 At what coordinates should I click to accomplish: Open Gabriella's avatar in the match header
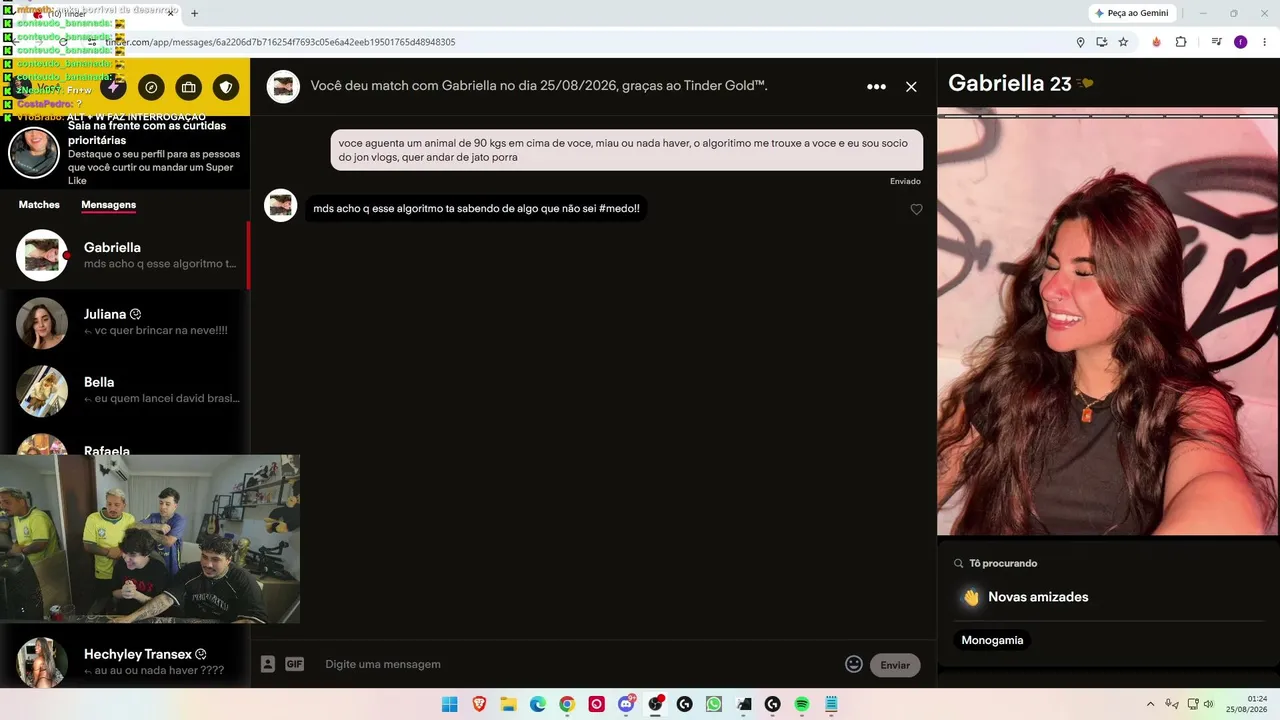click(x=283, y=87)
